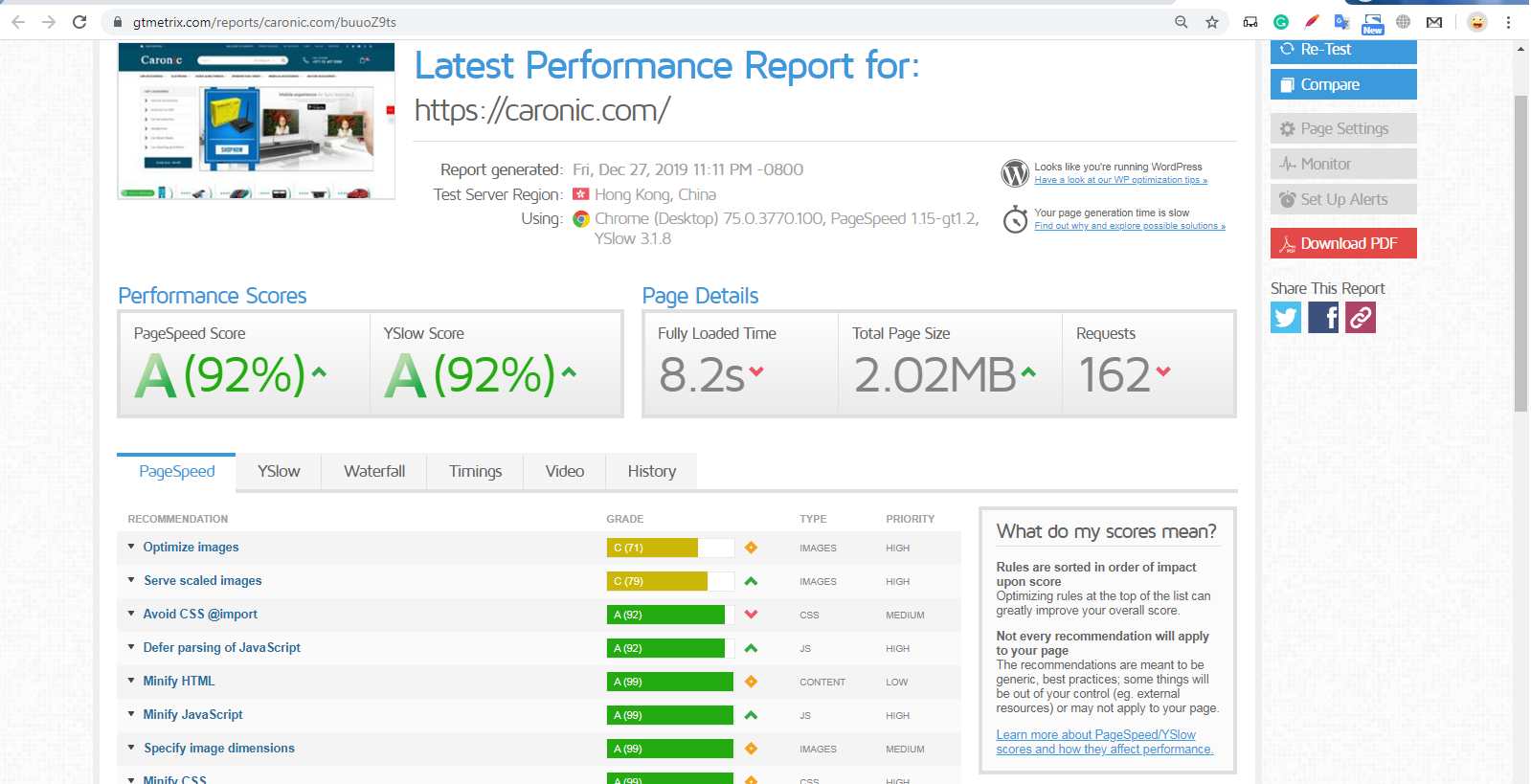Click Set Up Alerts
1531x784 pixels.
(1343, 199)
